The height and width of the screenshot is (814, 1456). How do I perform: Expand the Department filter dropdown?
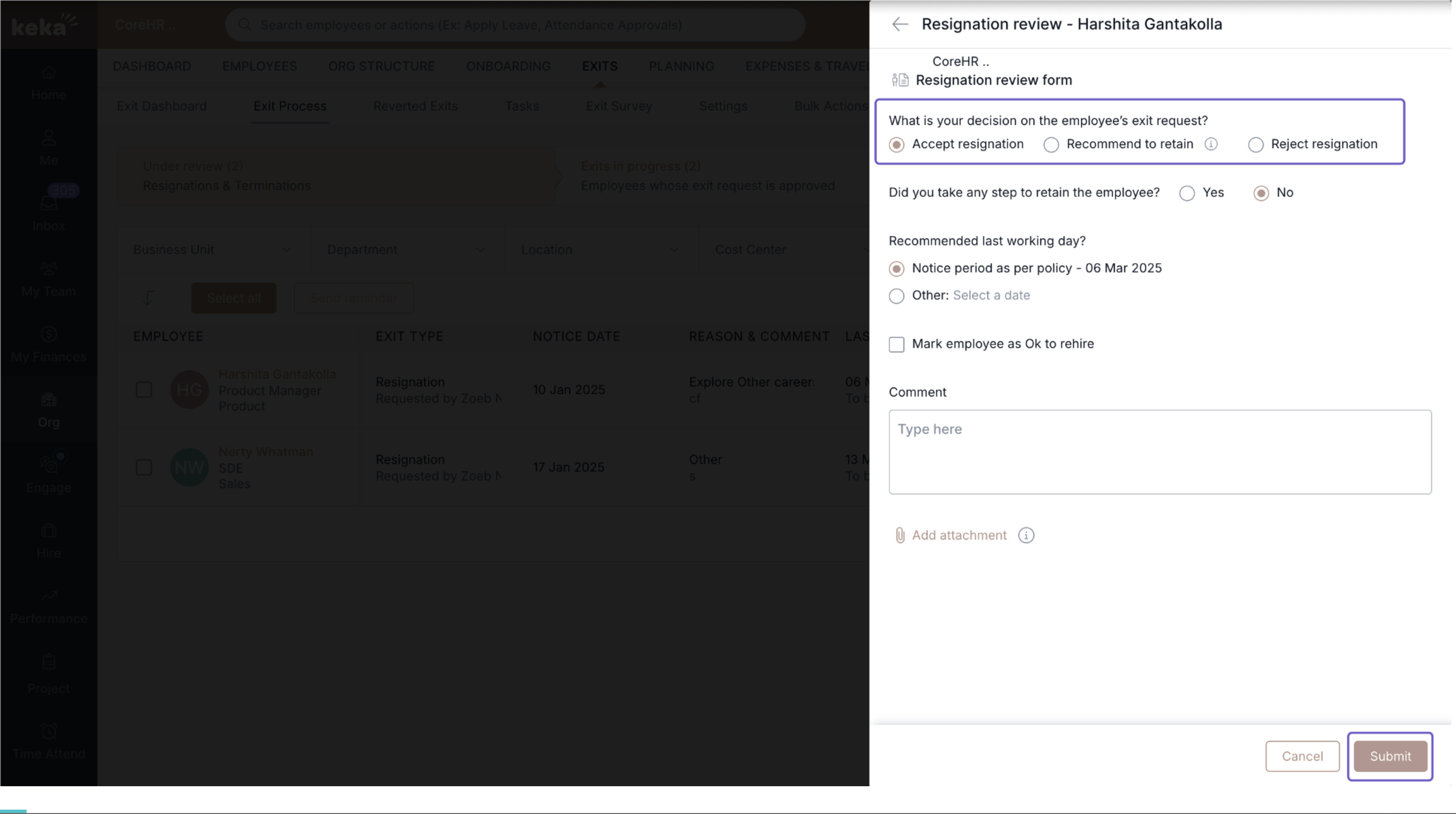tap(406, 250)
